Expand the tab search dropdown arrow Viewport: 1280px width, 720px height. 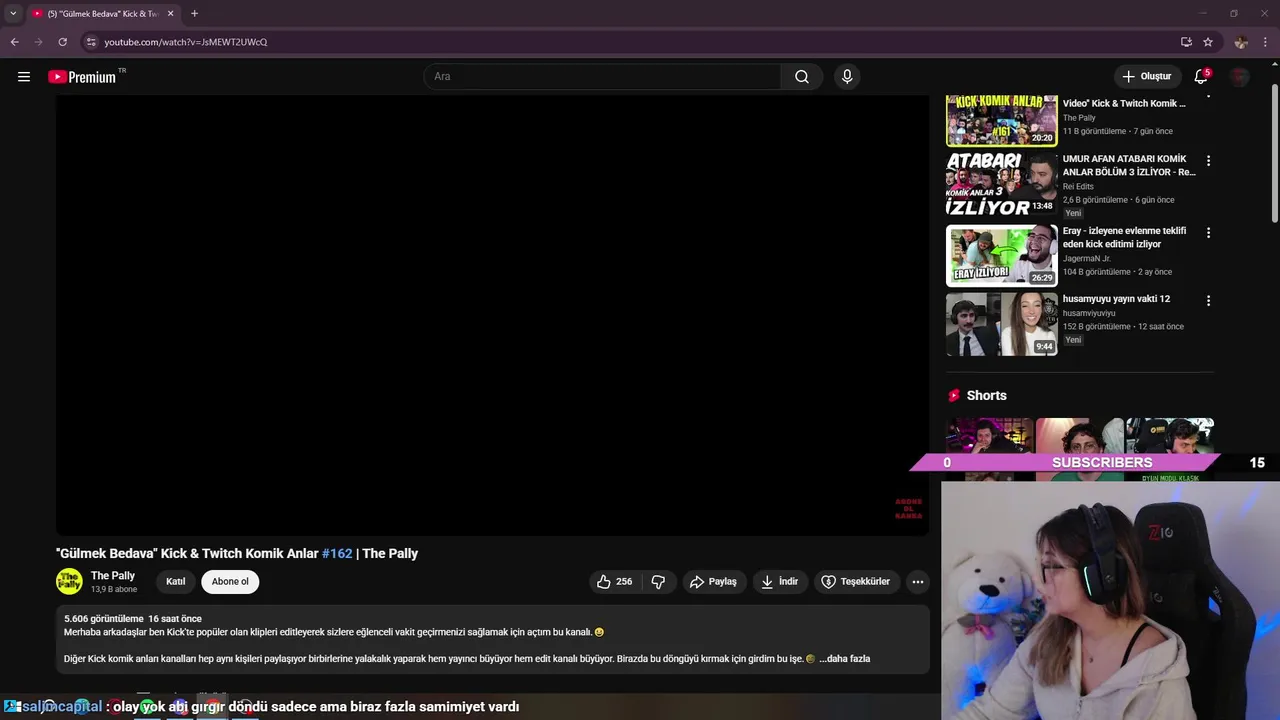(x=13, y=14)
